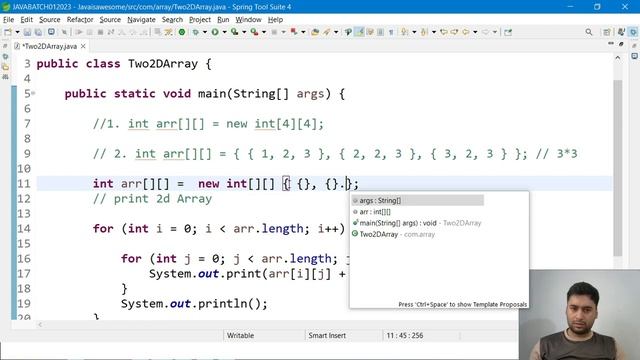Click the Next Annotation icon
Screen dimensions: 640x360
pyautogui.click(x=404, y=32)
